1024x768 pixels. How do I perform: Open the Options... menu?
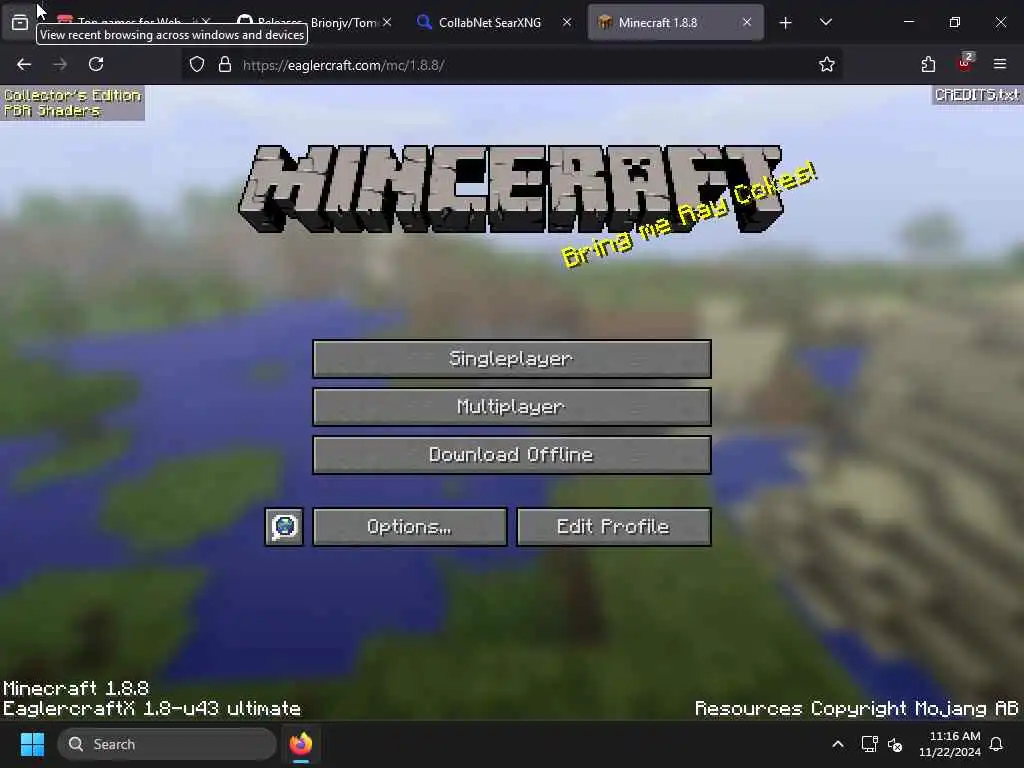(x=409, y=527)
